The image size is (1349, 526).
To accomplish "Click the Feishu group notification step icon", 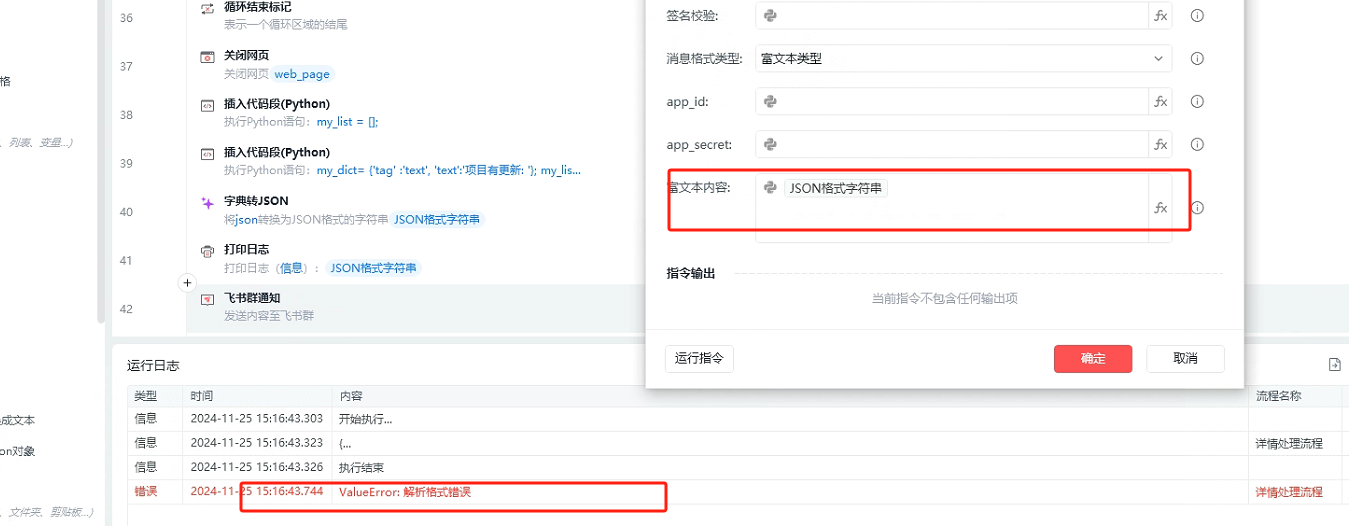I will (207, 299).
